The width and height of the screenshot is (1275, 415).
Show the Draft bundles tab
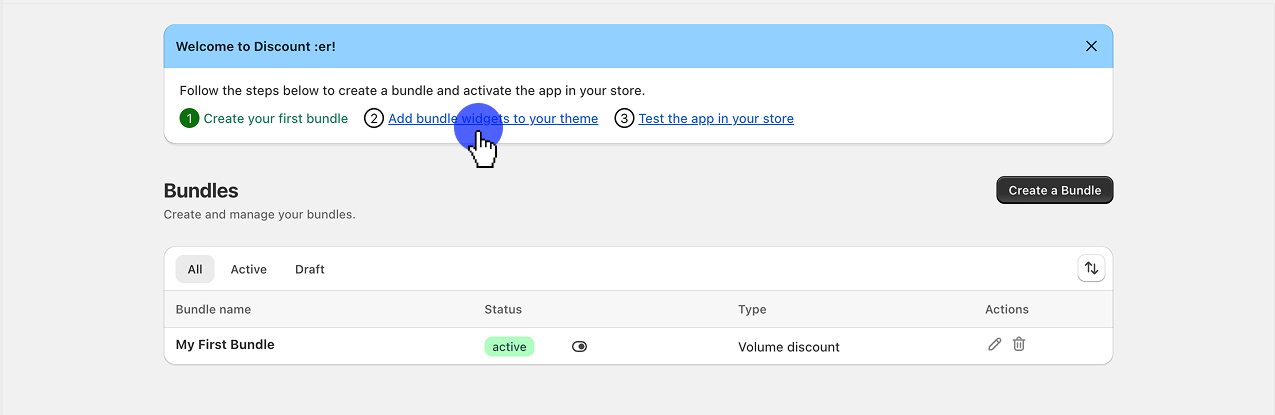click(x=309, y=269)
